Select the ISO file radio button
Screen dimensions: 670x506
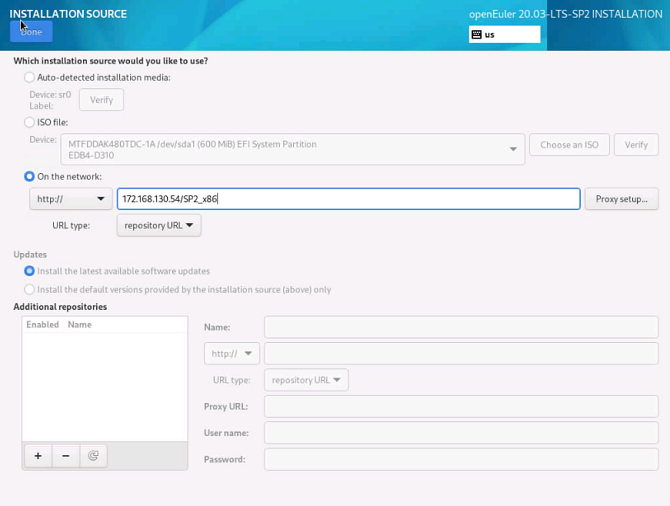click(30, 122)
